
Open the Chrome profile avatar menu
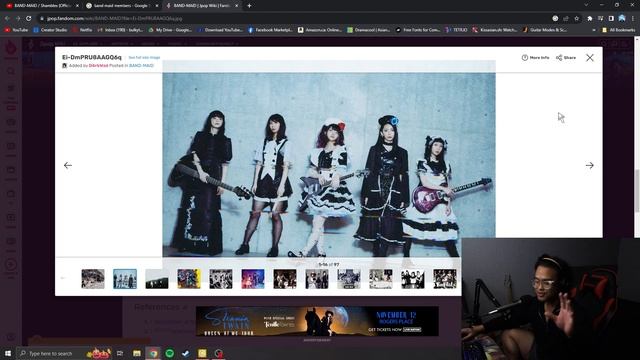(x=622, y=18)
